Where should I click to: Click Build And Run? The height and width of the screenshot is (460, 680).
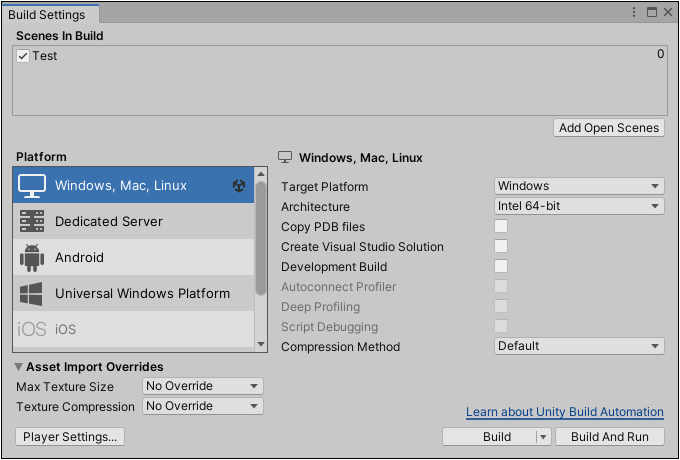click(610, 437)
